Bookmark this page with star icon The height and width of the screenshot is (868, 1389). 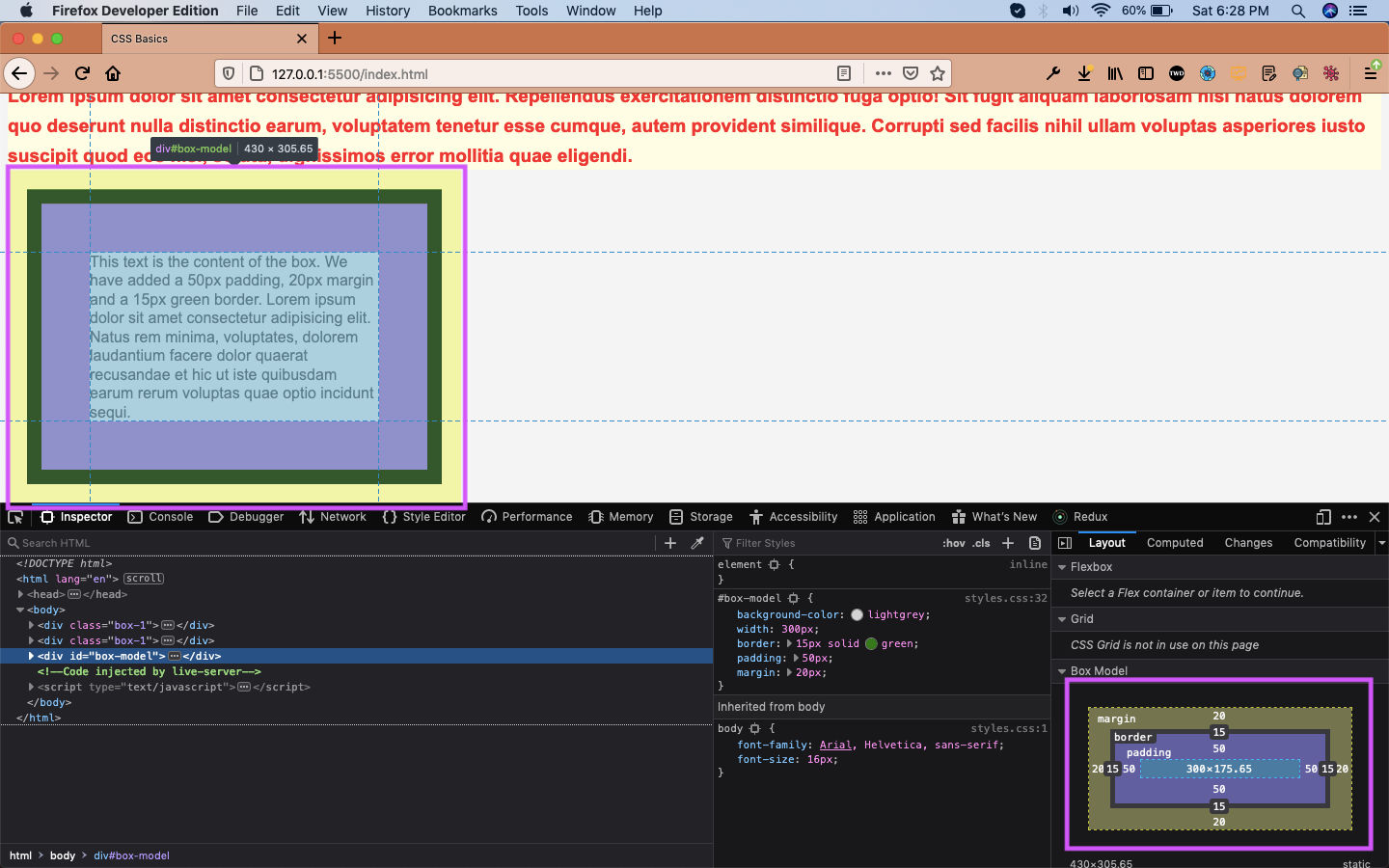coord(937,73)
